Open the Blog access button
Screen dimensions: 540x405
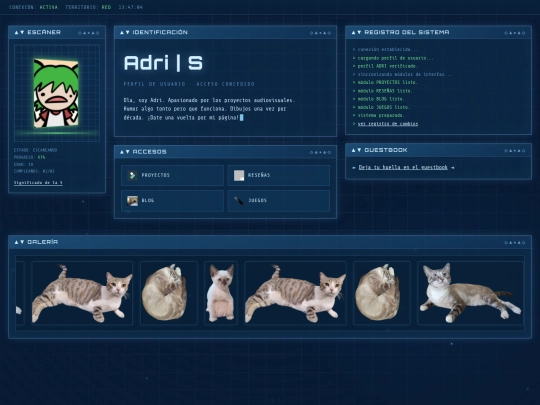(172, 201)
